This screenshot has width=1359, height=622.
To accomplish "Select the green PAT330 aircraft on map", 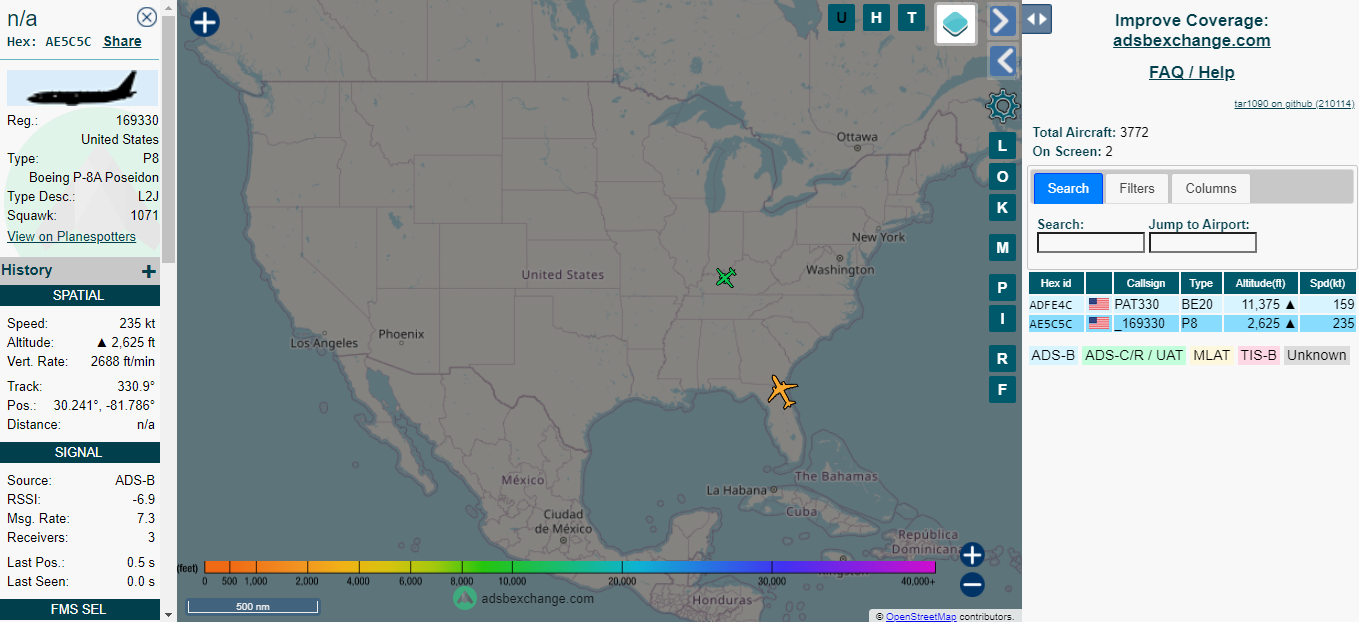I will click(727, 277).
